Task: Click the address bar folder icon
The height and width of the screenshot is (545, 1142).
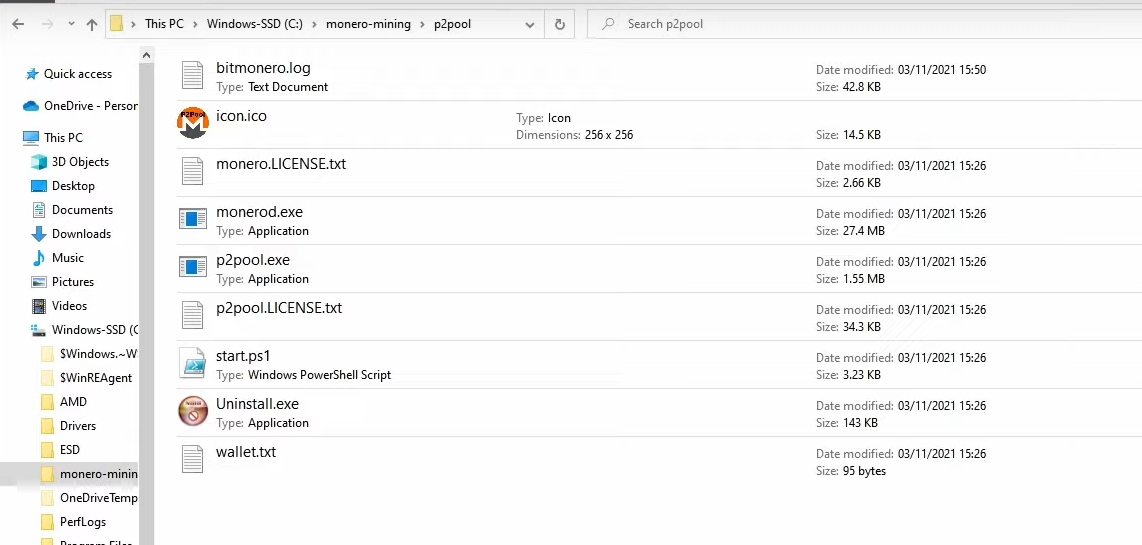Action: click(117, 24)
